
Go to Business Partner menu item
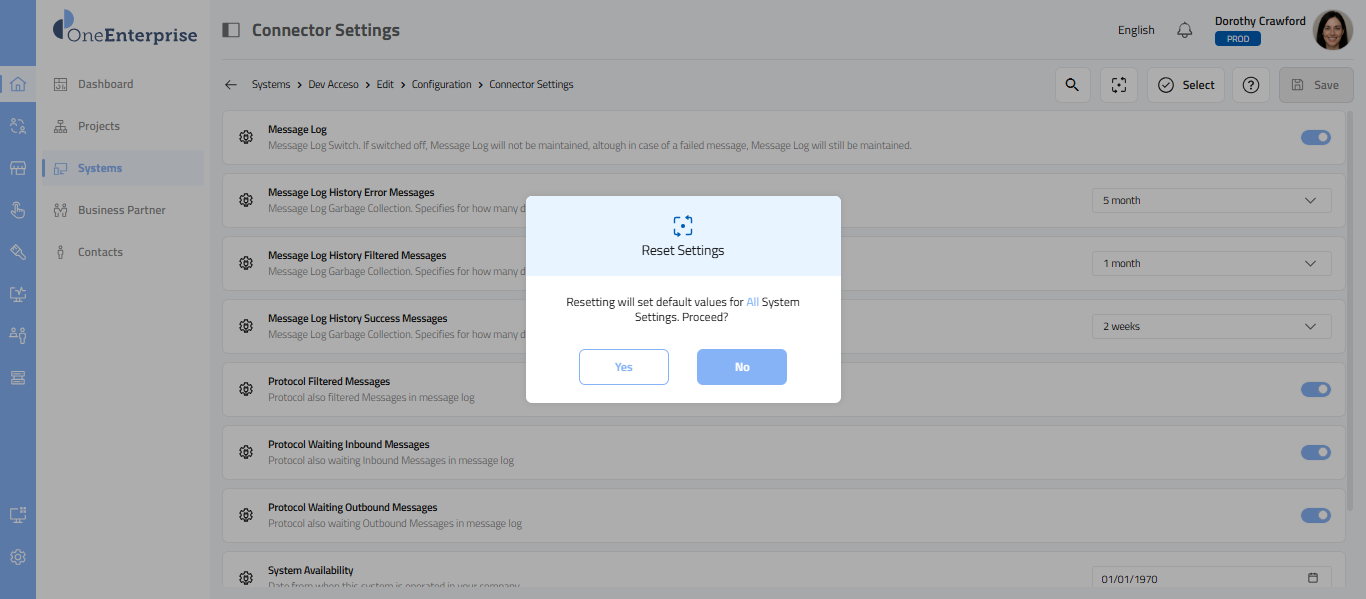(121, 210)
